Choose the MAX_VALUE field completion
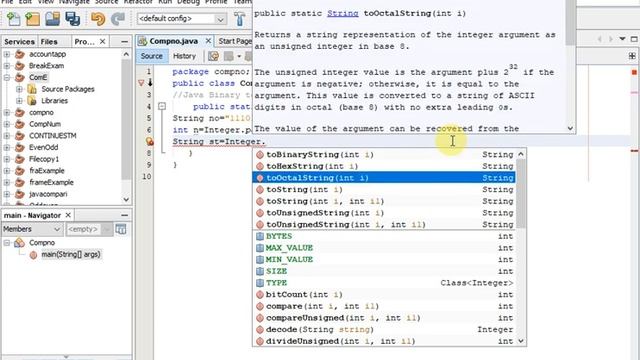640x360 pixels. [384, 248]
